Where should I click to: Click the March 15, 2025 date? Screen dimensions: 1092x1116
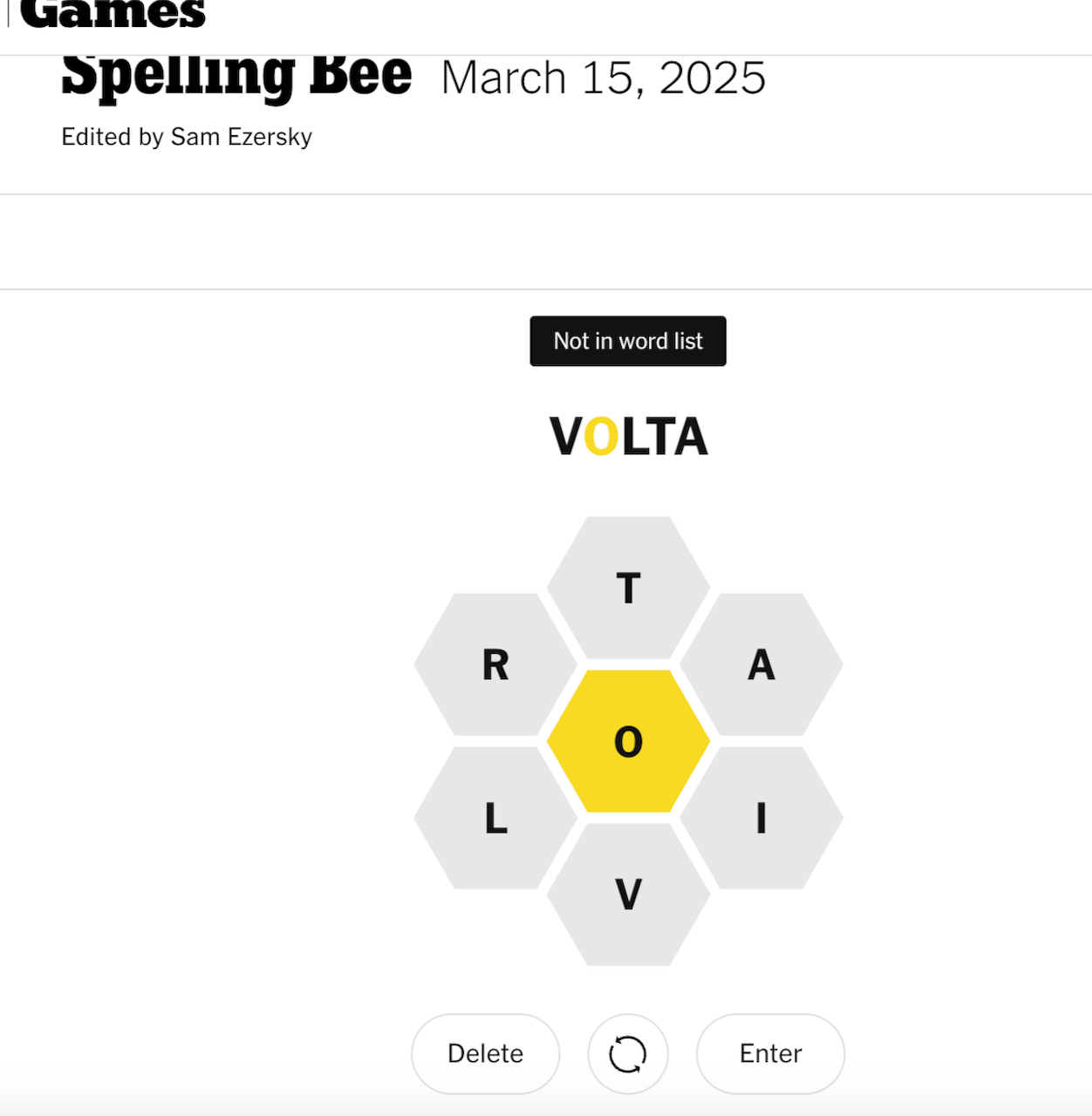pyautogui.click(x=604, y=78)
